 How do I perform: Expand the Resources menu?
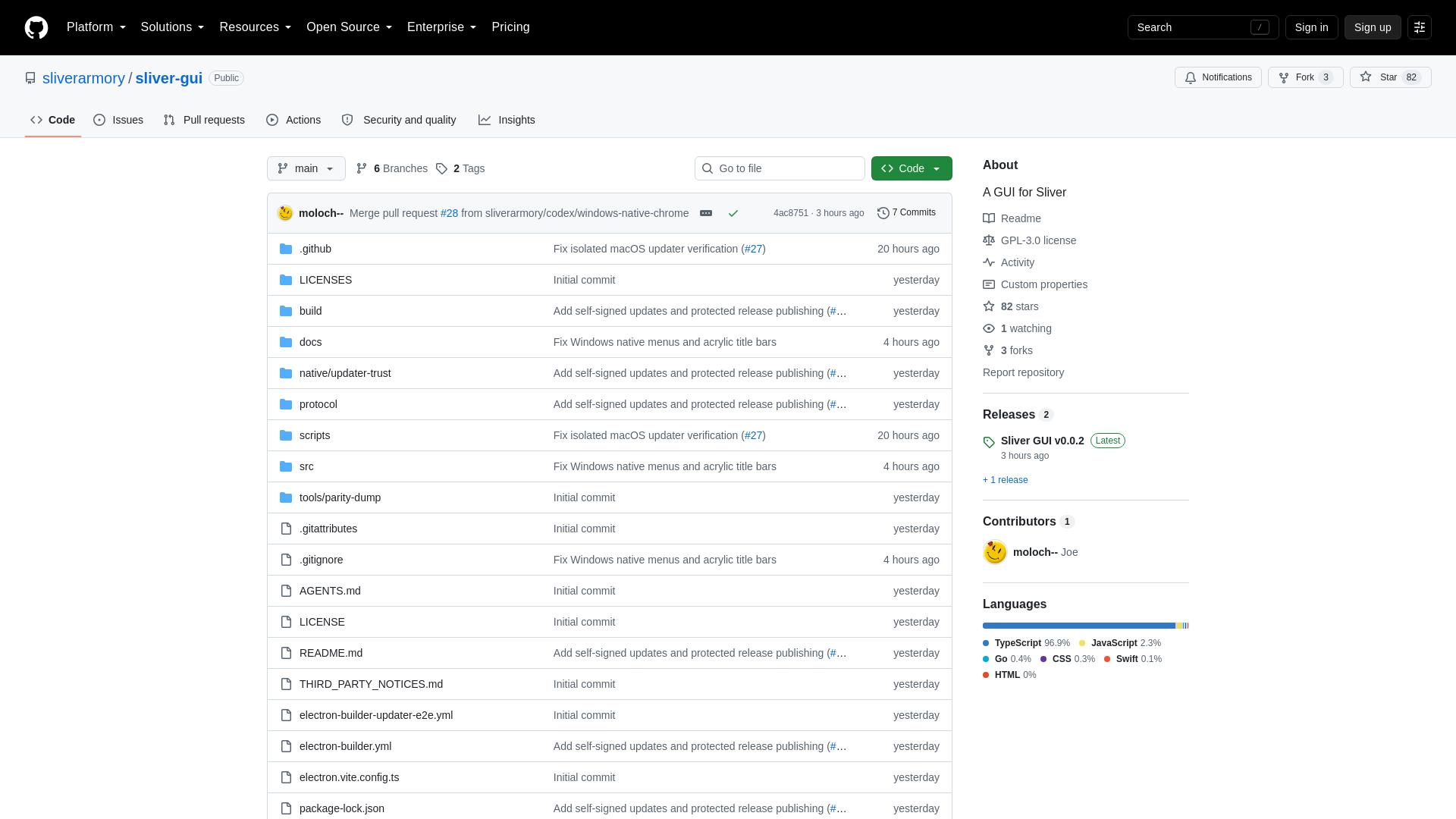click(x=255, y=27)
